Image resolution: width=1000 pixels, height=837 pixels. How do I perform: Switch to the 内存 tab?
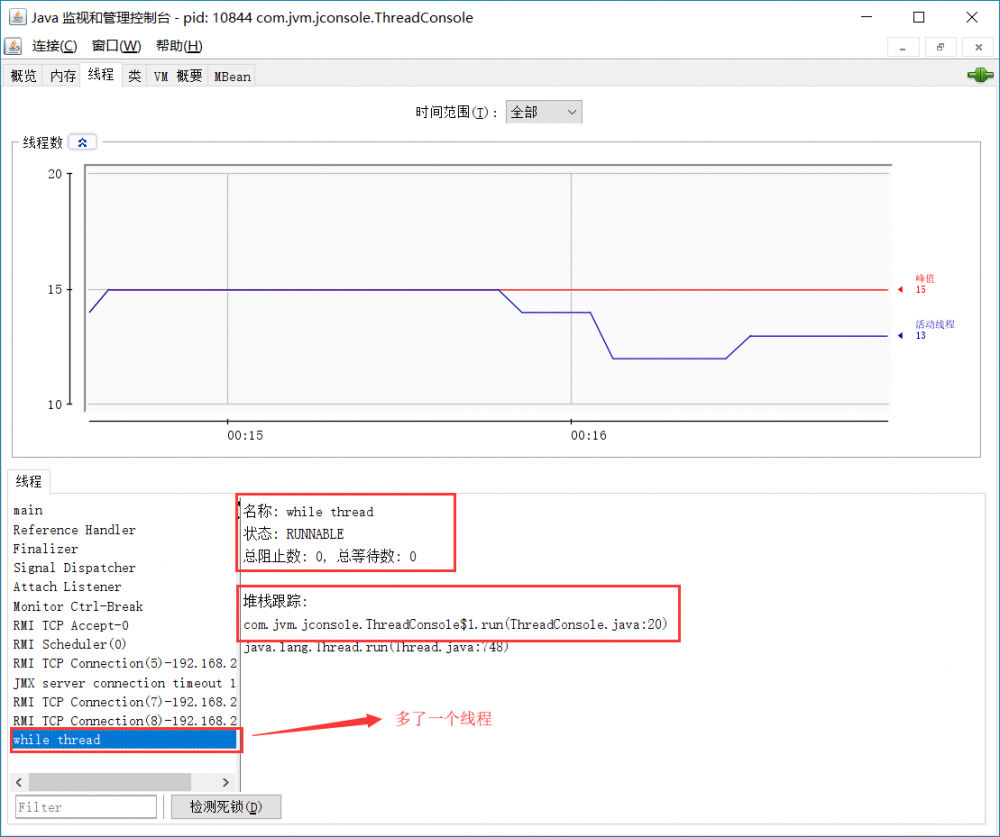(62, 76)
